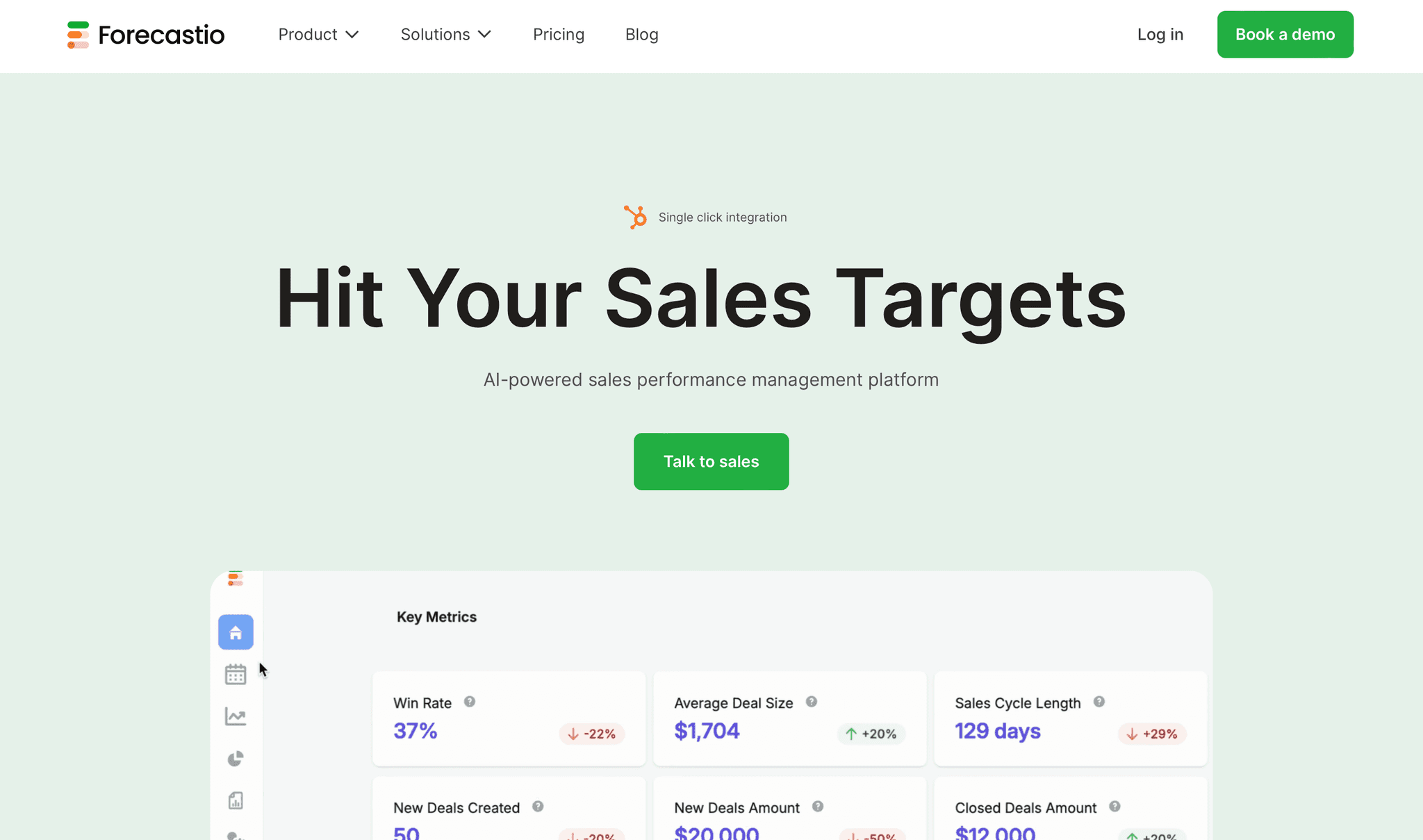
Task: Select the pie chart sidebar icon
Action: [235, 758]
